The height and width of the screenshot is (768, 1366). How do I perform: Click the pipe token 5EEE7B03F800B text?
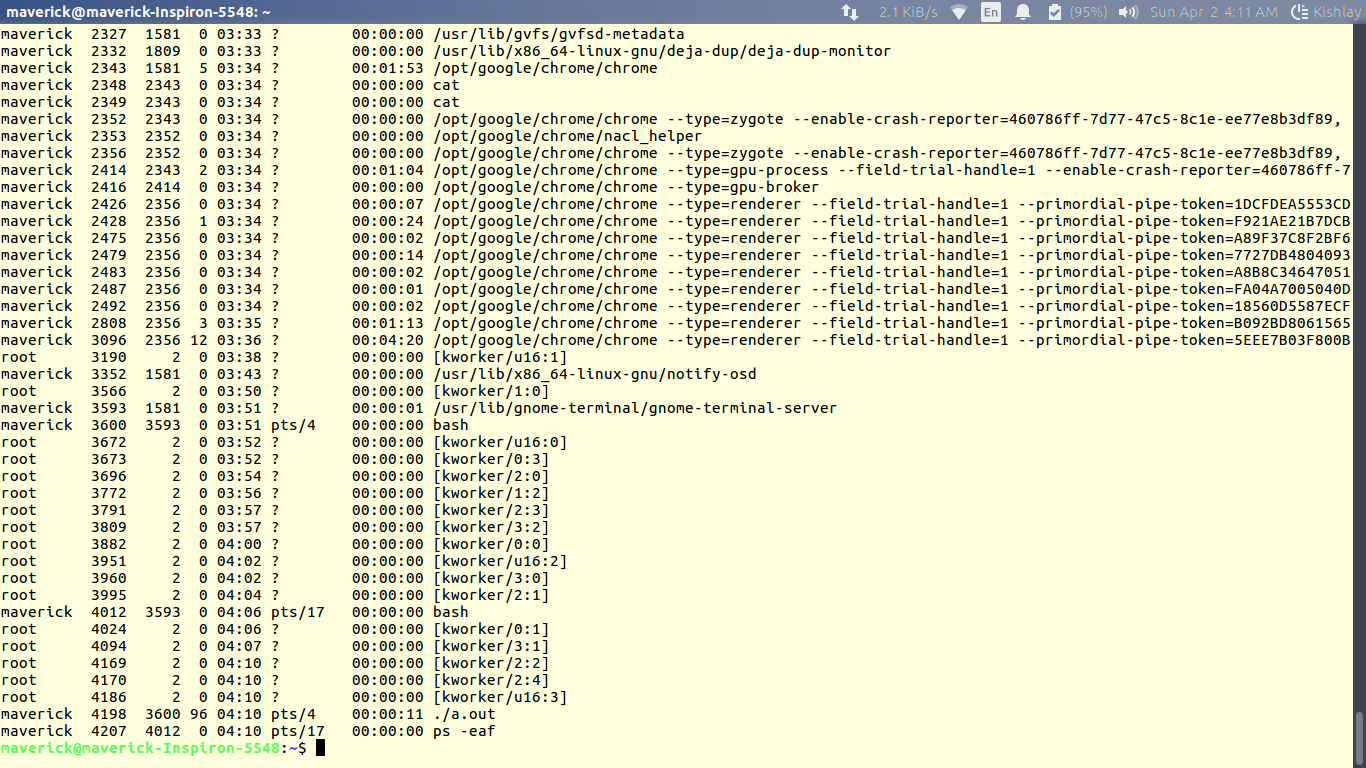click(x=1293, y=340)
